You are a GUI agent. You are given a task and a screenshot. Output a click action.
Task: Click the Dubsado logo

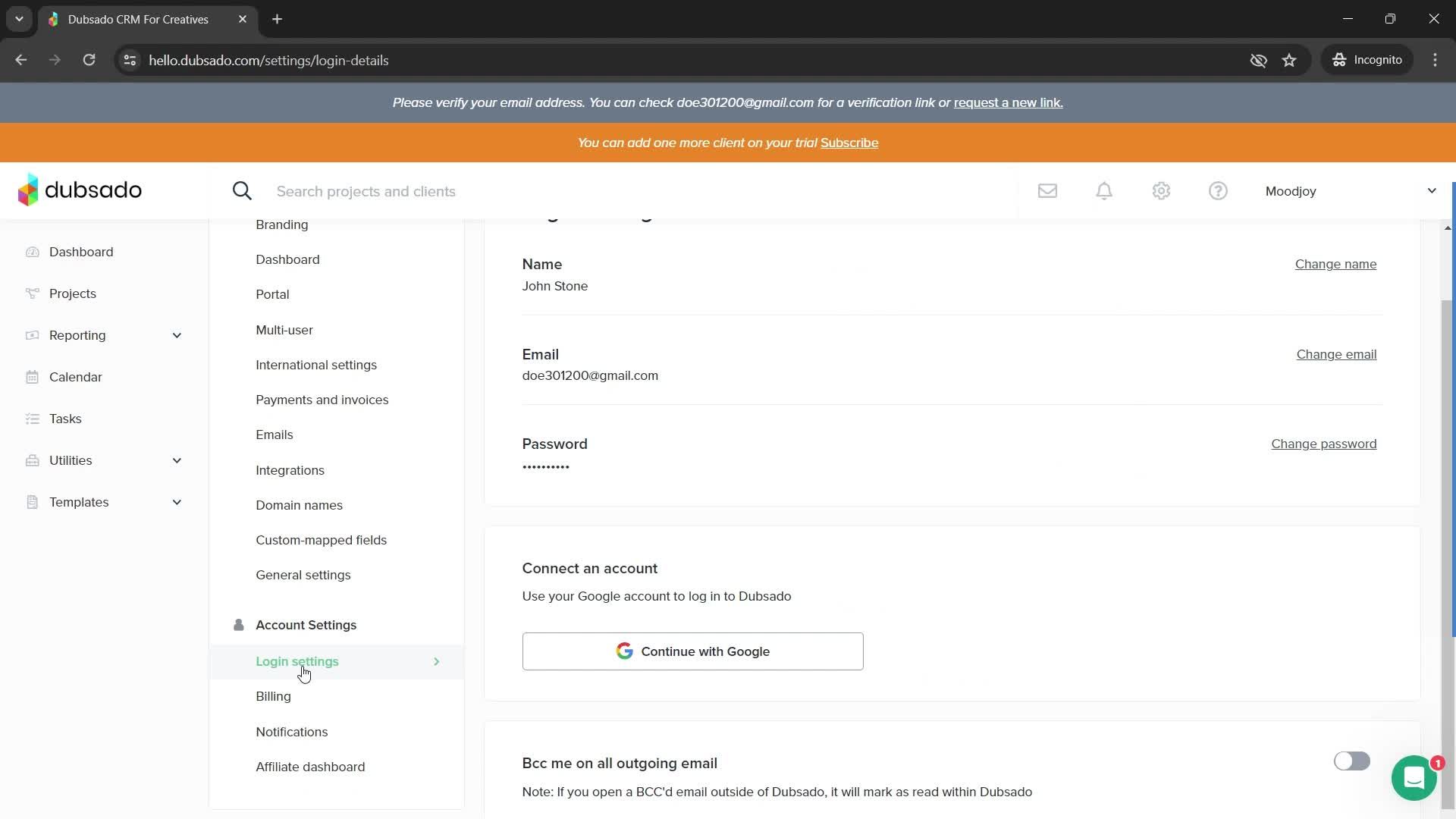[x=80, y=190]
